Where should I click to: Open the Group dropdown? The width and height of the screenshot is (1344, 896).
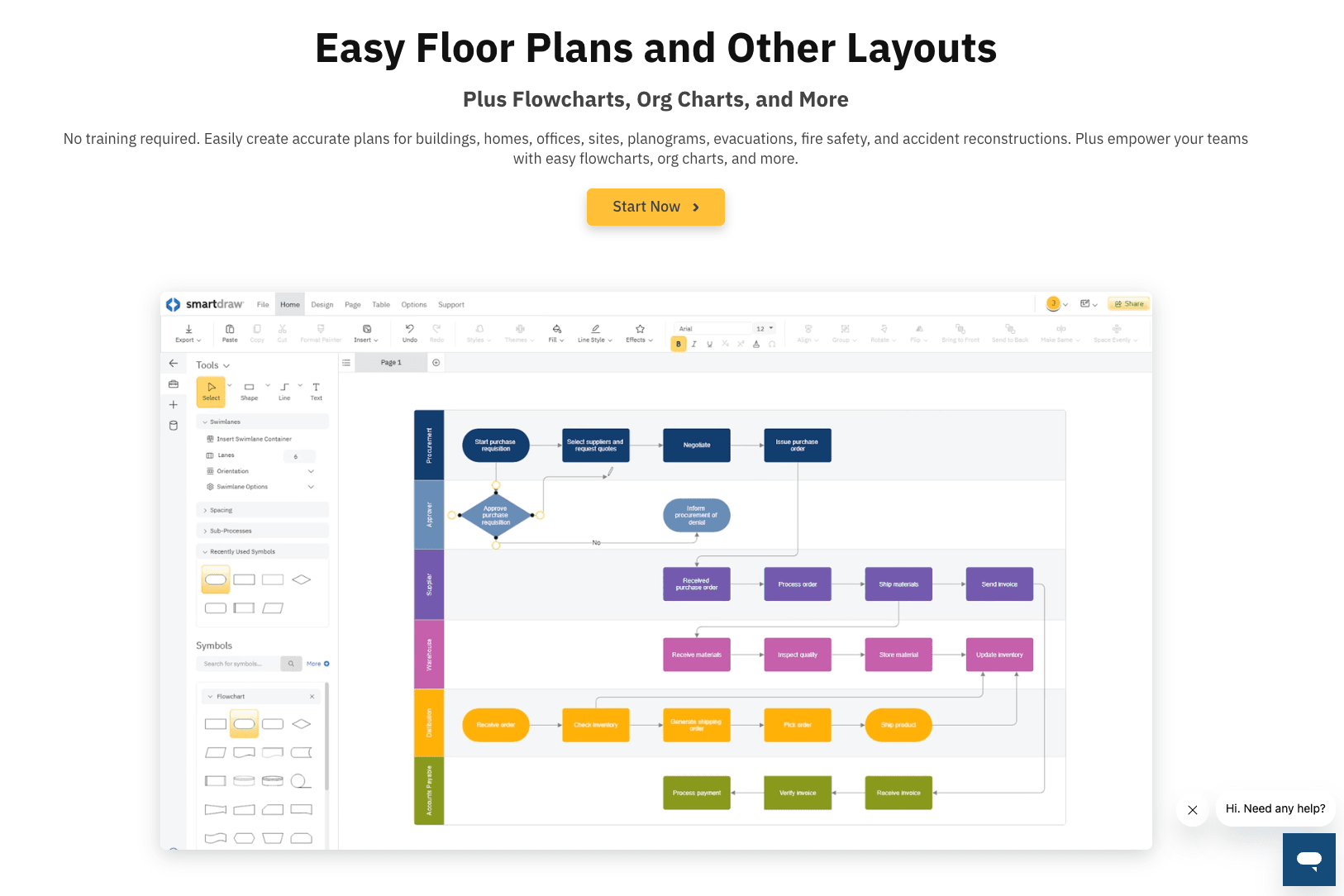point(844,334)
